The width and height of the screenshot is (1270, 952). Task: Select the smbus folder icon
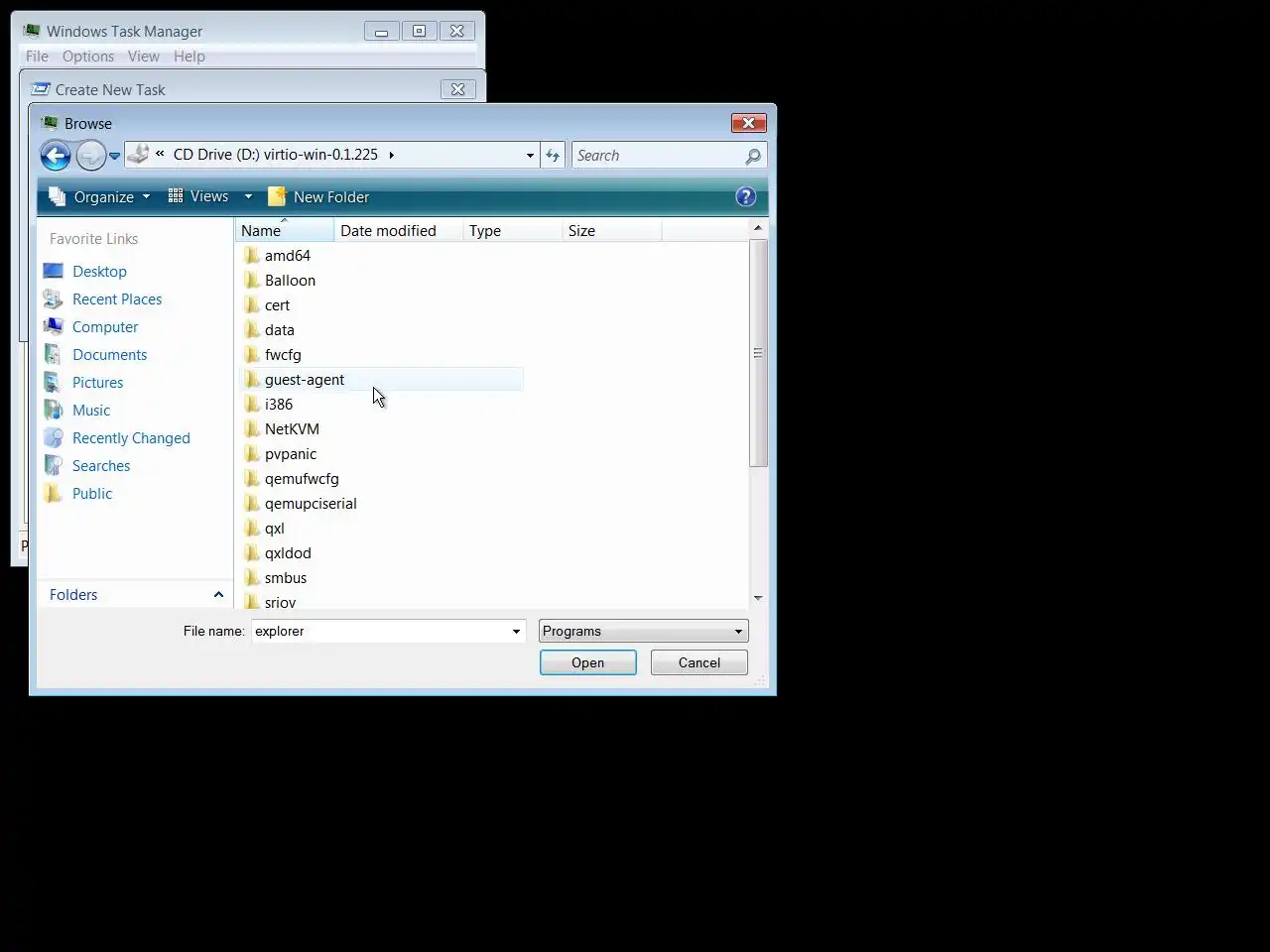click(252, 577)
